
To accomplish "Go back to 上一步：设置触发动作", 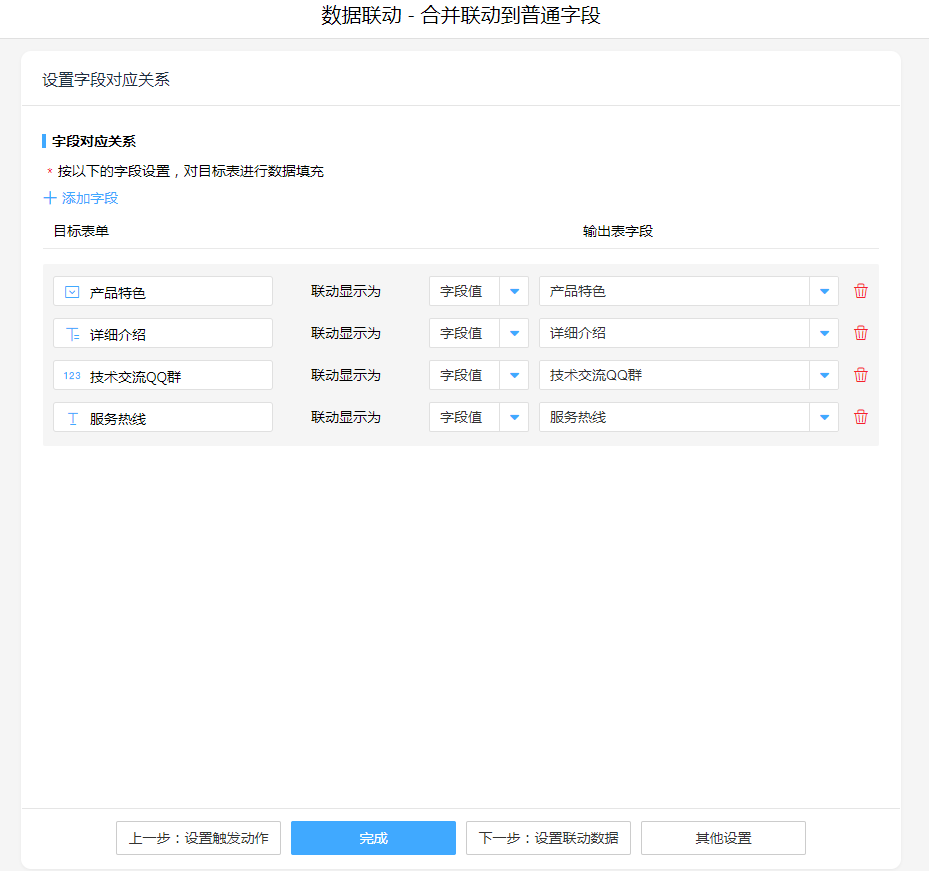I will [x=198, y=838].
